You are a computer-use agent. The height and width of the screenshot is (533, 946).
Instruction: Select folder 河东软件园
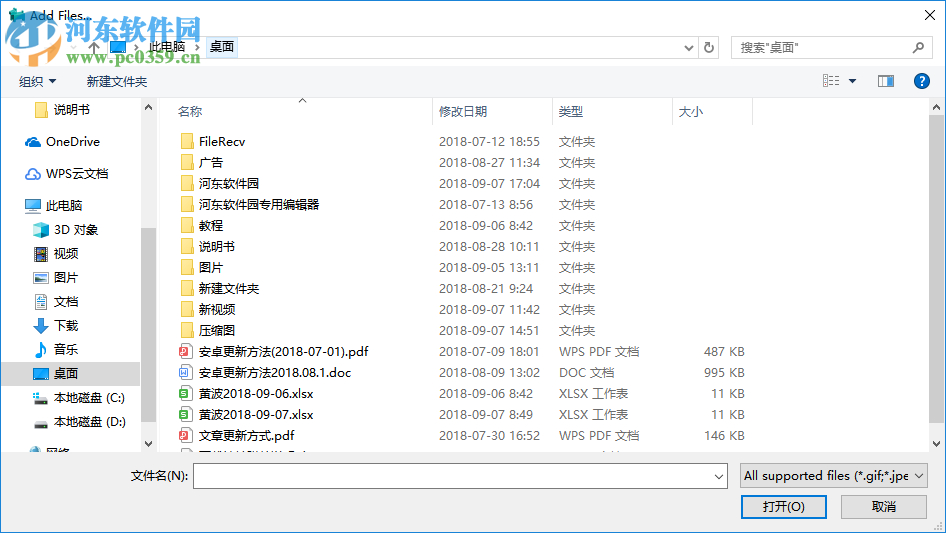(229, 184)
